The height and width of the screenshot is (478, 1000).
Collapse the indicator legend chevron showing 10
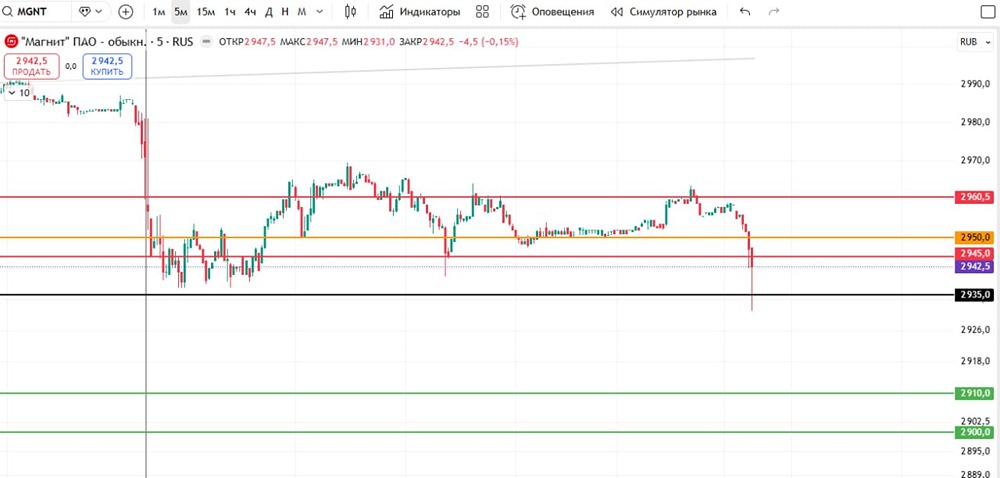18,93
